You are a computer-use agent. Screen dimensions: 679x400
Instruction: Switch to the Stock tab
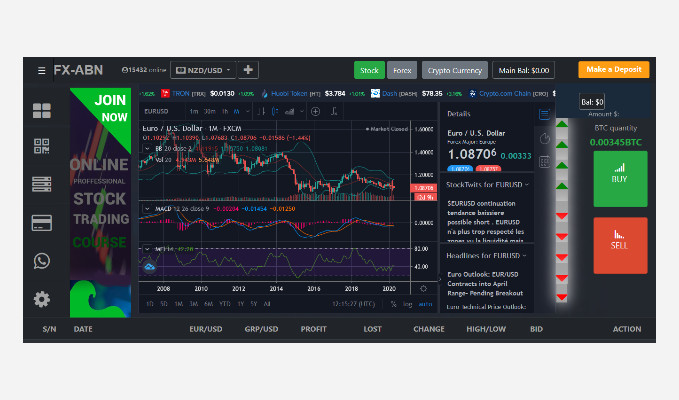tap(369, 70)
